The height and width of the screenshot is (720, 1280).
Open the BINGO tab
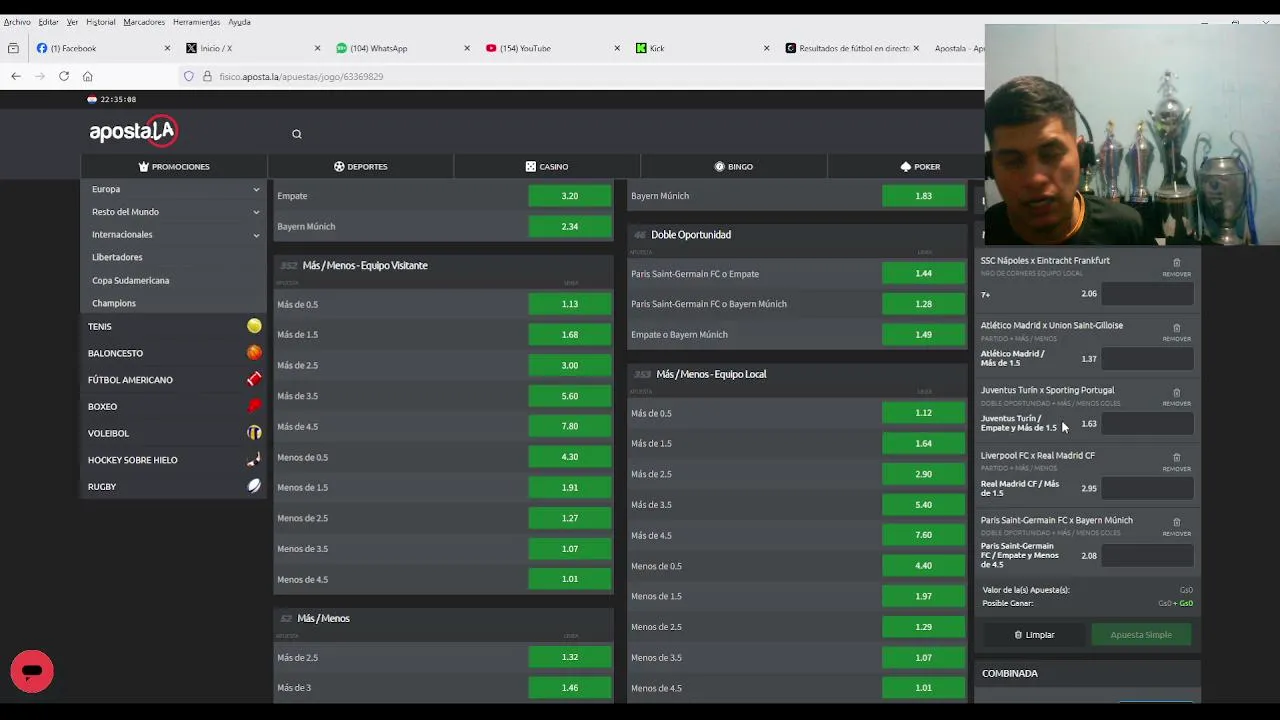pyautogui.click(x=734, y=166)
